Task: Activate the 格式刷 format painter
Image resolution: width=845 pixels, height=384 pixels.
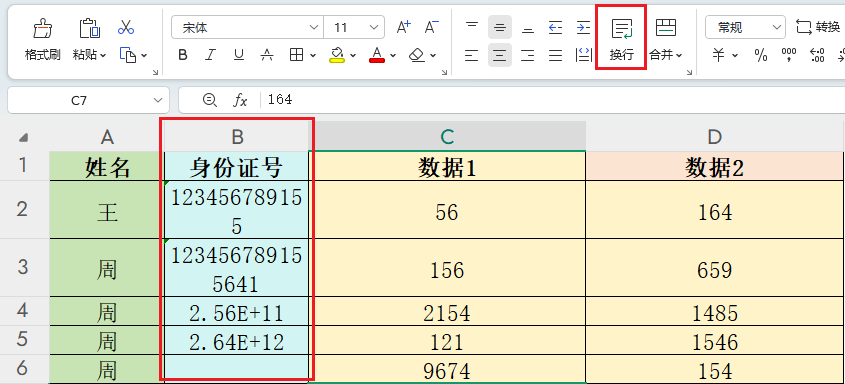Action: coord(42,40)
